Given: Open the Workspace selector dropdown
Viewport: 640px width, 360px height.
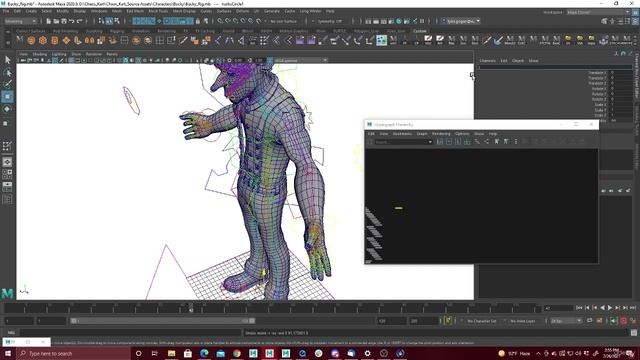Looking at the screenshot, I should click(598, 12).
